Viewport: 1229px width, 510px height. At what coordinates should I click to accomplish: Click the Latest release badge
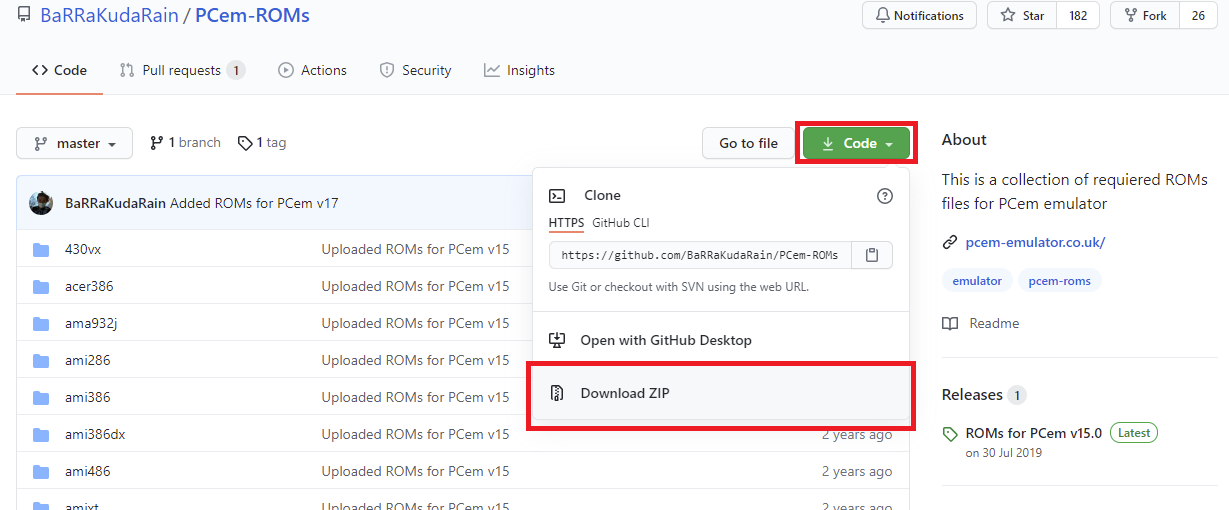pos(1134,433)
